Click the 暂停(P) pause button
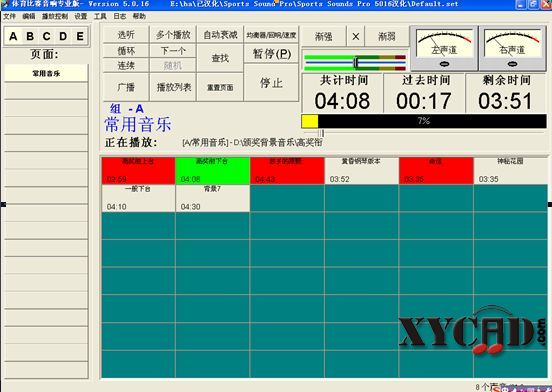The height and width of the screenshot is (392, 552). pyautogui.click(x=271, y=54)
